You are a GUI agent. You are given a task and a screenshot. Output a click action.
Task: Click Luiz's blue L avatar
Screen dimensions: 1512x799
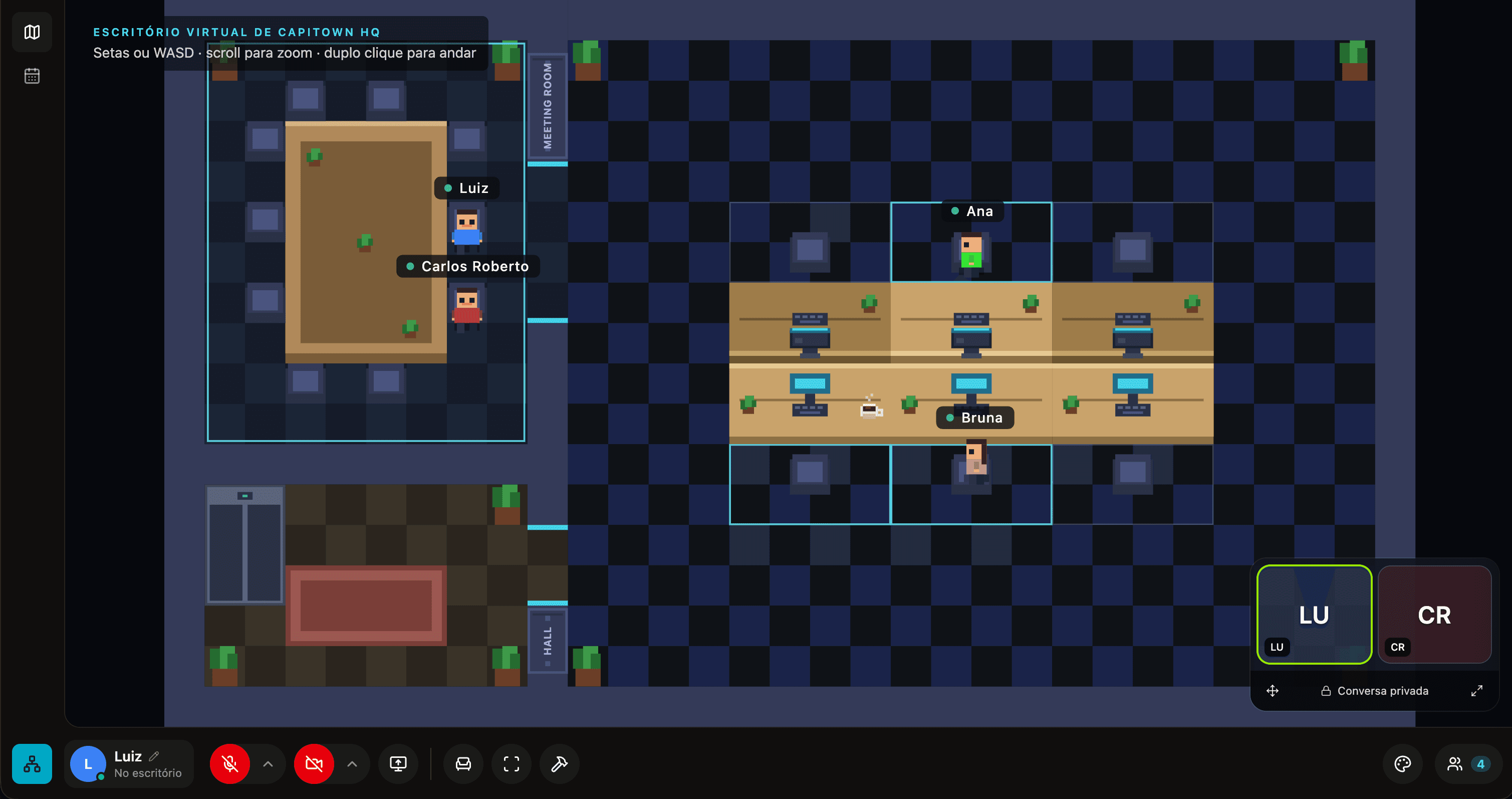tap(88, 764)
